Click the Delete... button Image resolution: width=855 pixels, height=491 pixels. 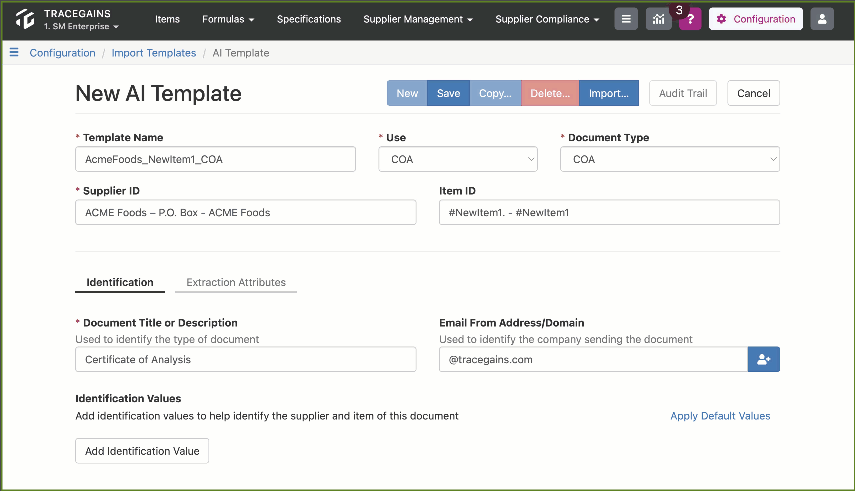point(550,93)
